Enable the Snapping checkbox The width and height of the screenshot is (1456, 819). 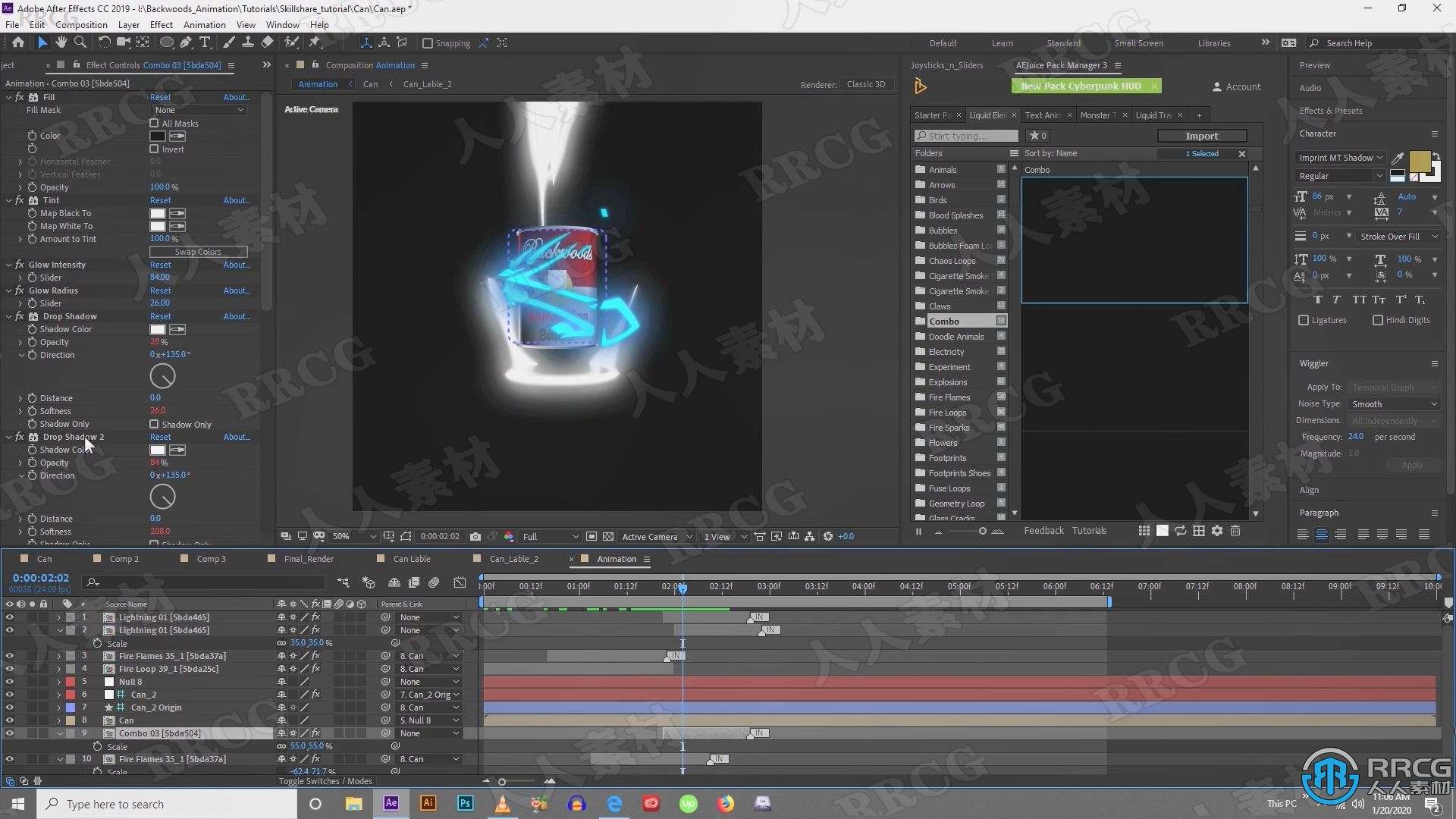pos(428,43)
